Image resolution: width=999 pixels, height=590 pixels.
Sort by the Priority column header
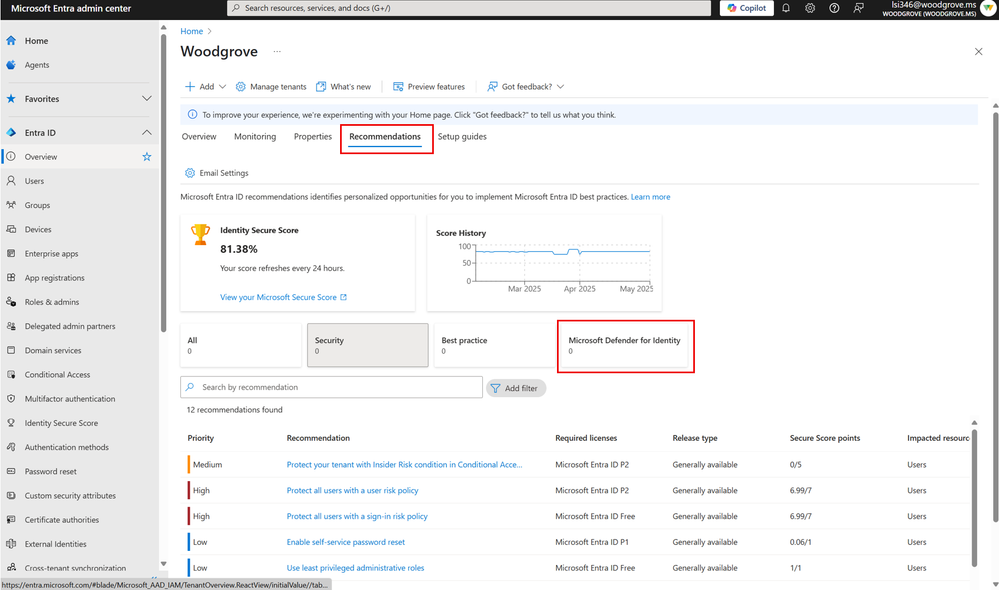pos(201,438)
